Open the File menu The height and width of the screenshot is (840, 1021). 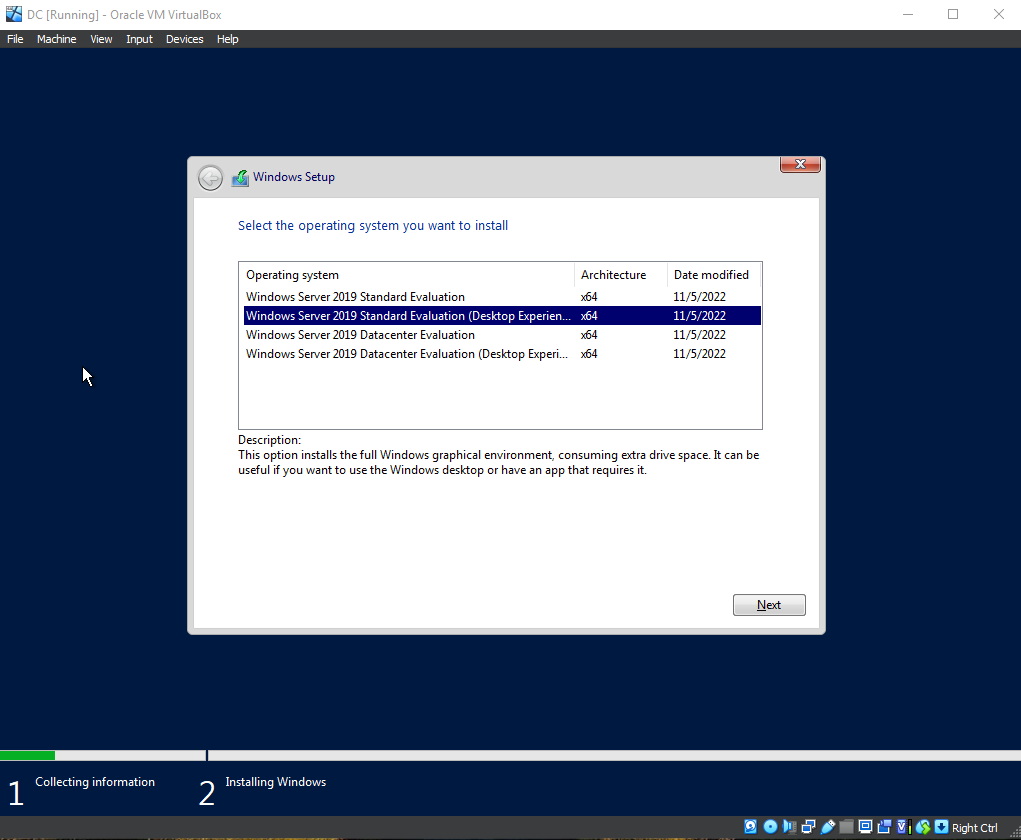click(15, 39)
